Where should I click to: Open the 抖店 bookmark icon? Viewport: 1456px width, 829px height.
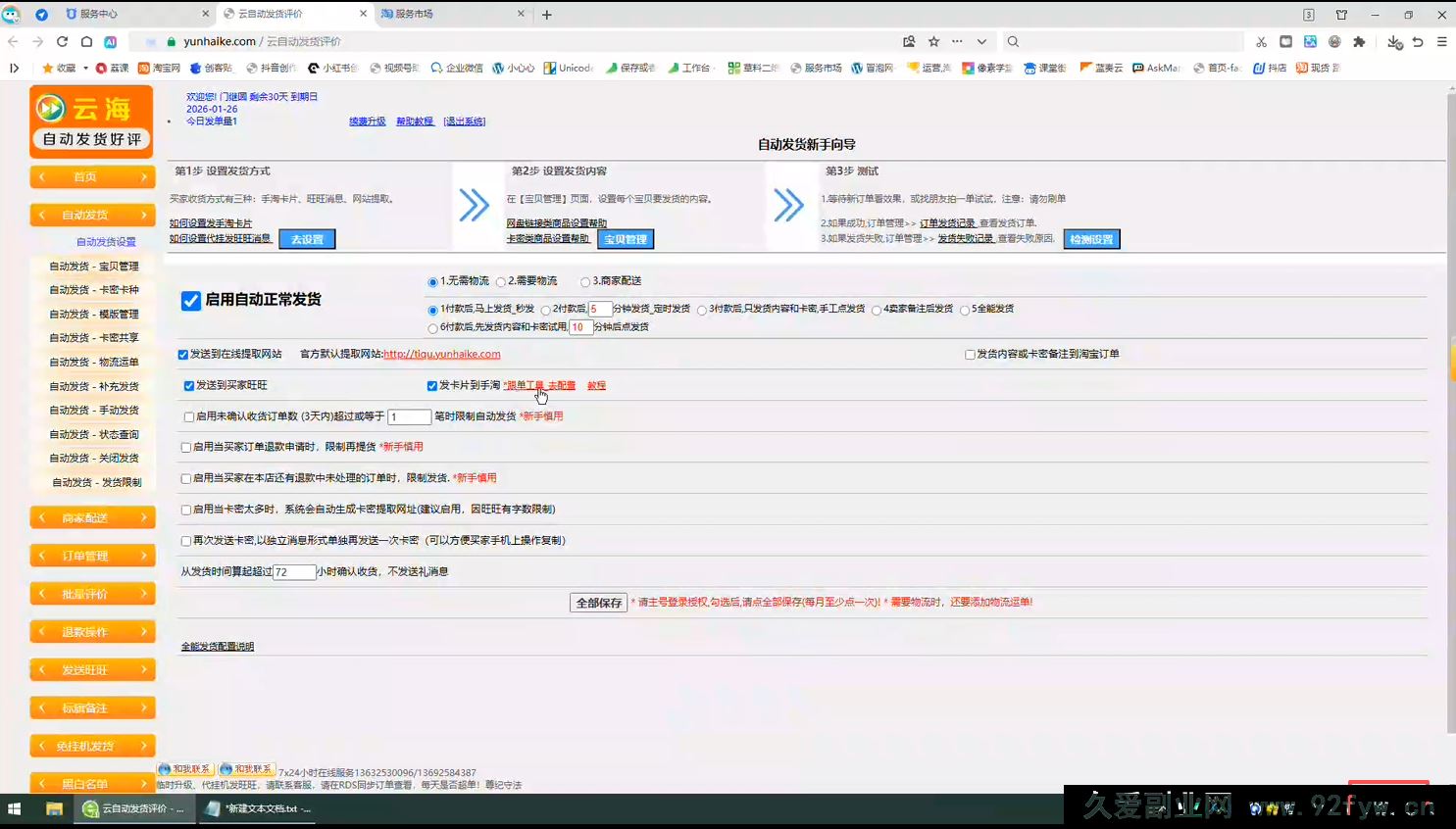(1257, 68)
